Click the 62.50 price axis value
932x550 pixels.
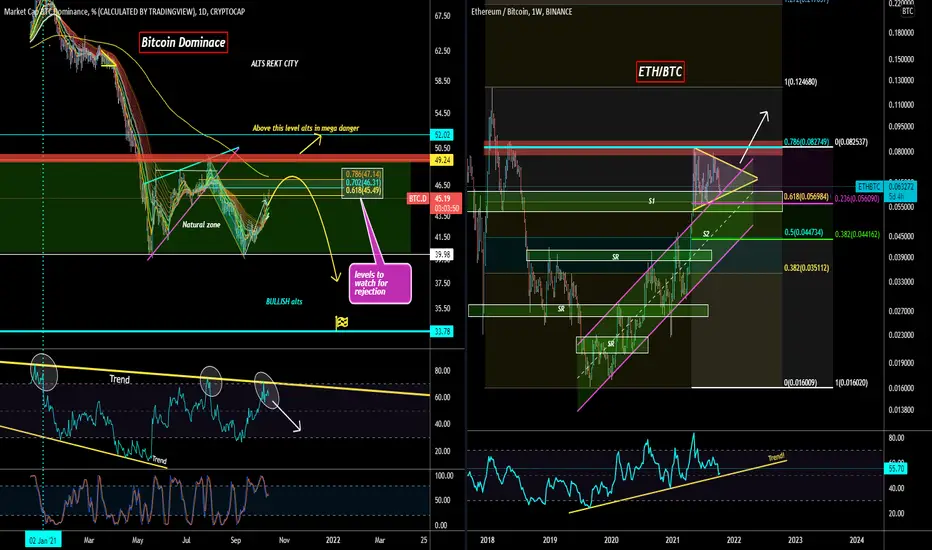click(x=442, y=51)
